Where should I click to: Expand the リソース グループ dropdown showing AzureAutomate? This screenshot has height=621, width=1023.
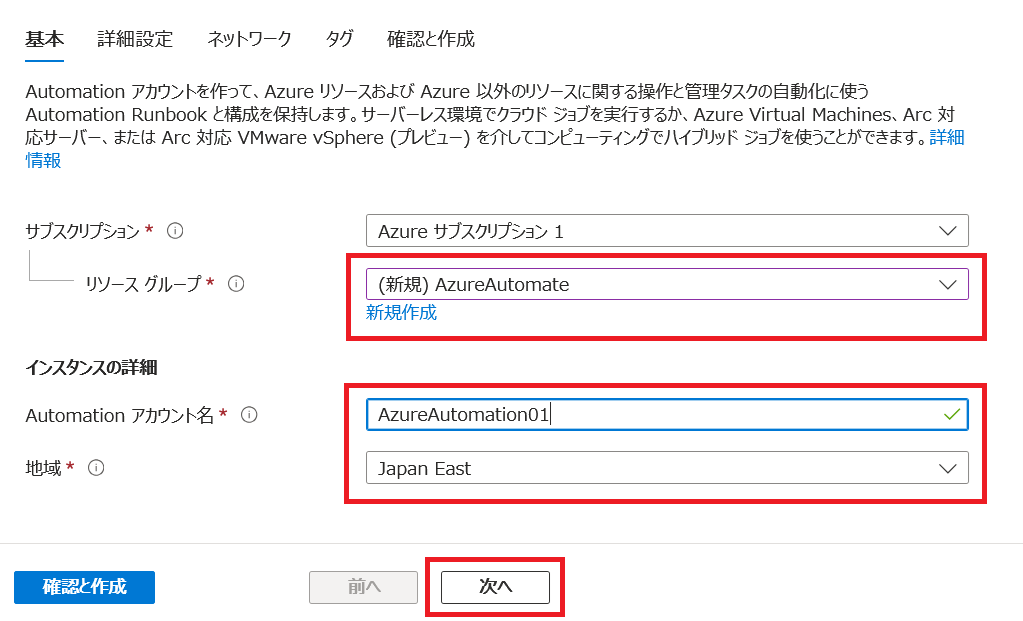[x=667, y=284]
